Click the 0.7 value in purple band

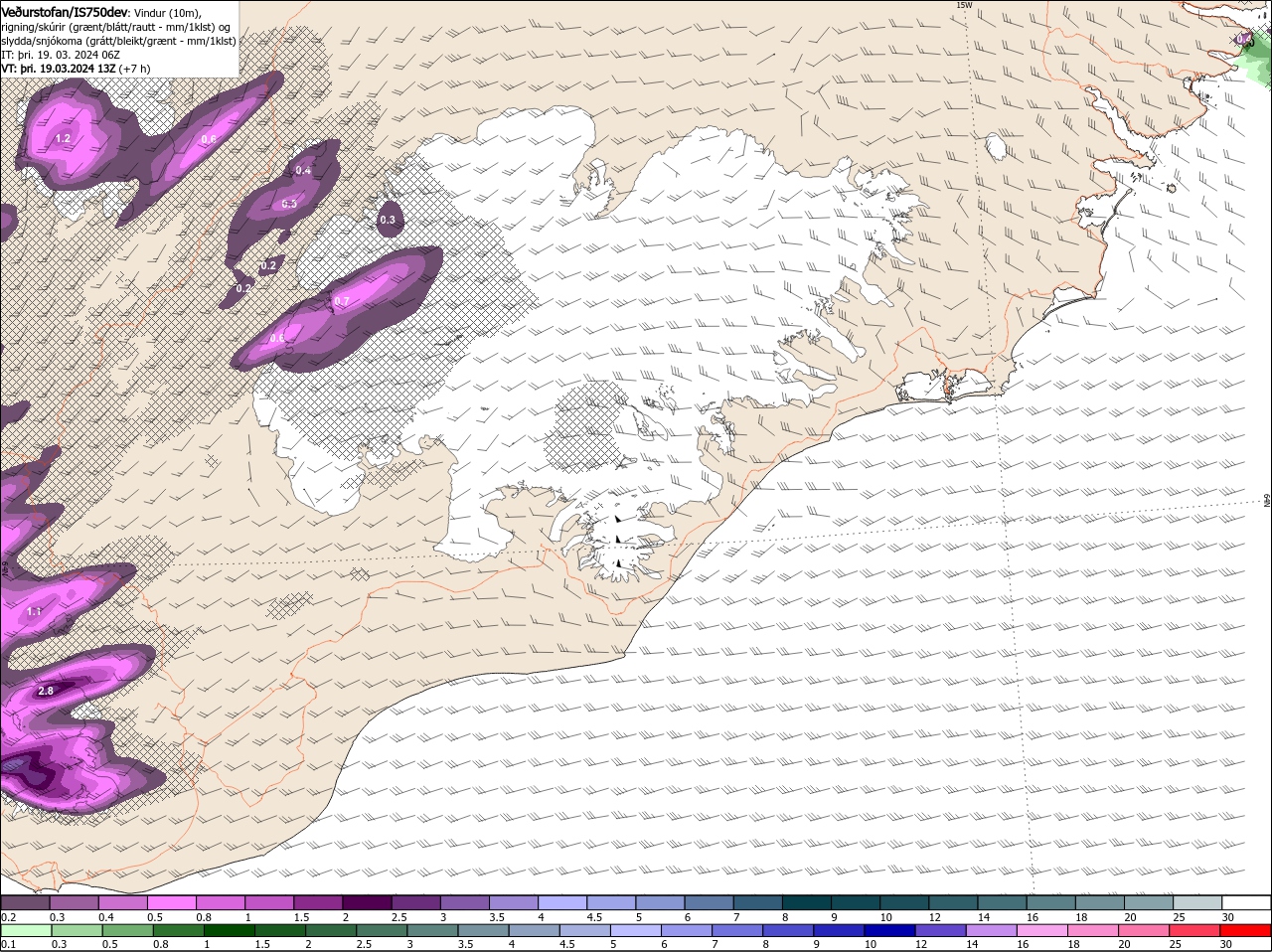point(342,300)
